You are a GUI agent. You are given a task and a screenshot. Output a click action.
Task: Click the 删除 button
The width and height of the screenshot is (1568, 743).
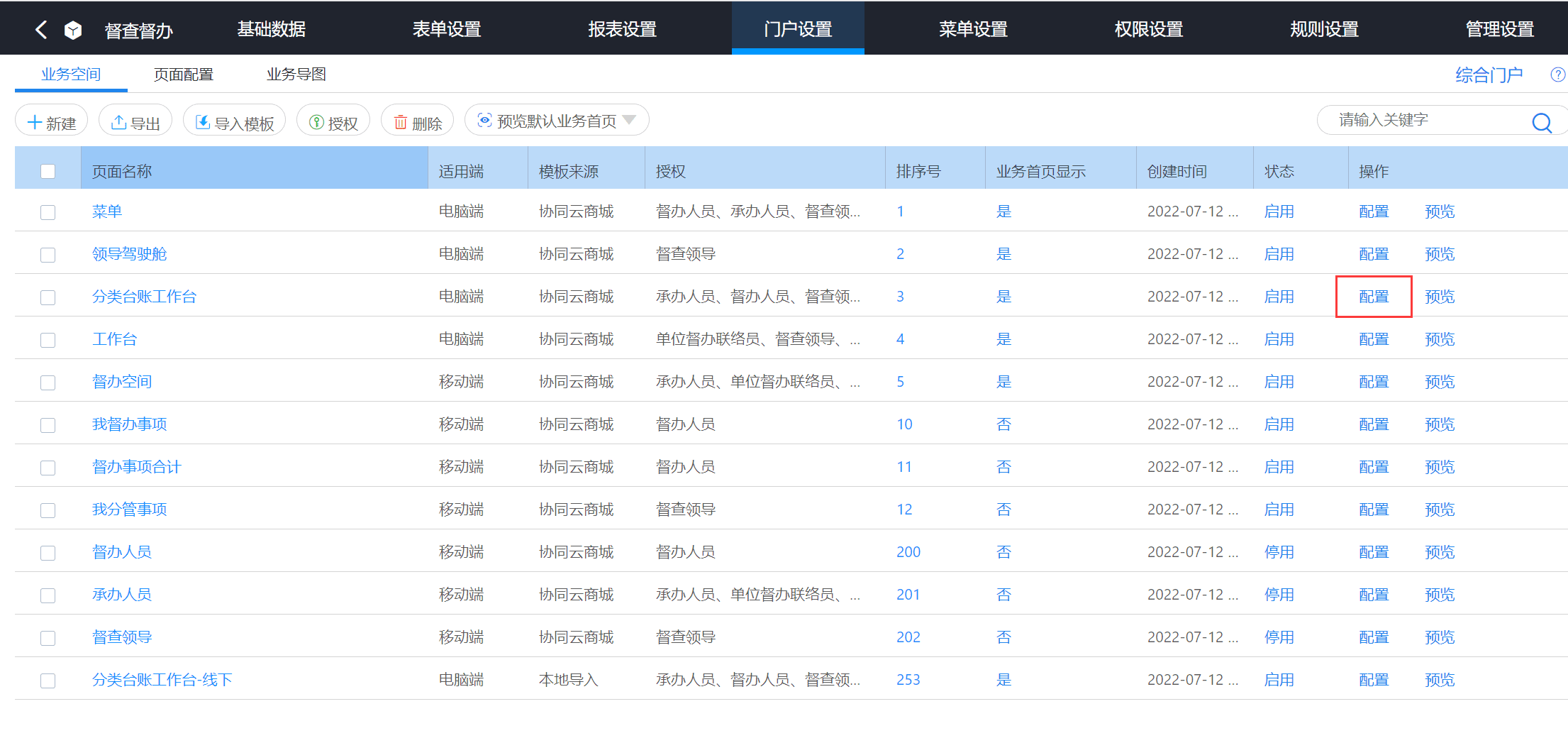418,121
